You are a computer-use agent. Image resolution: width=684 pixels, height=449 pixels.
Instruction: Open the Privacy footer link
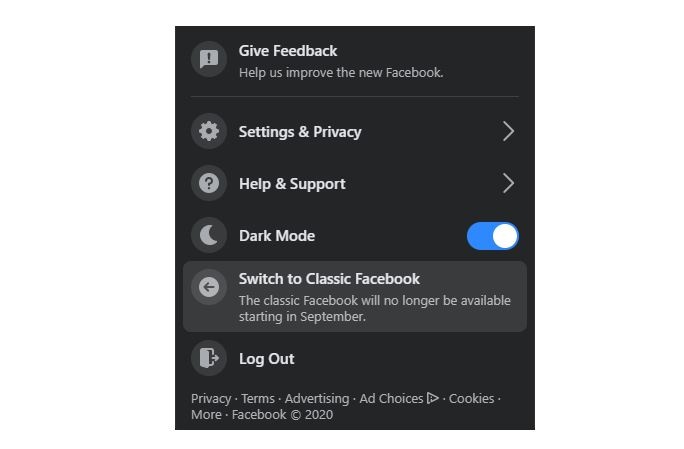coord(211,399)
